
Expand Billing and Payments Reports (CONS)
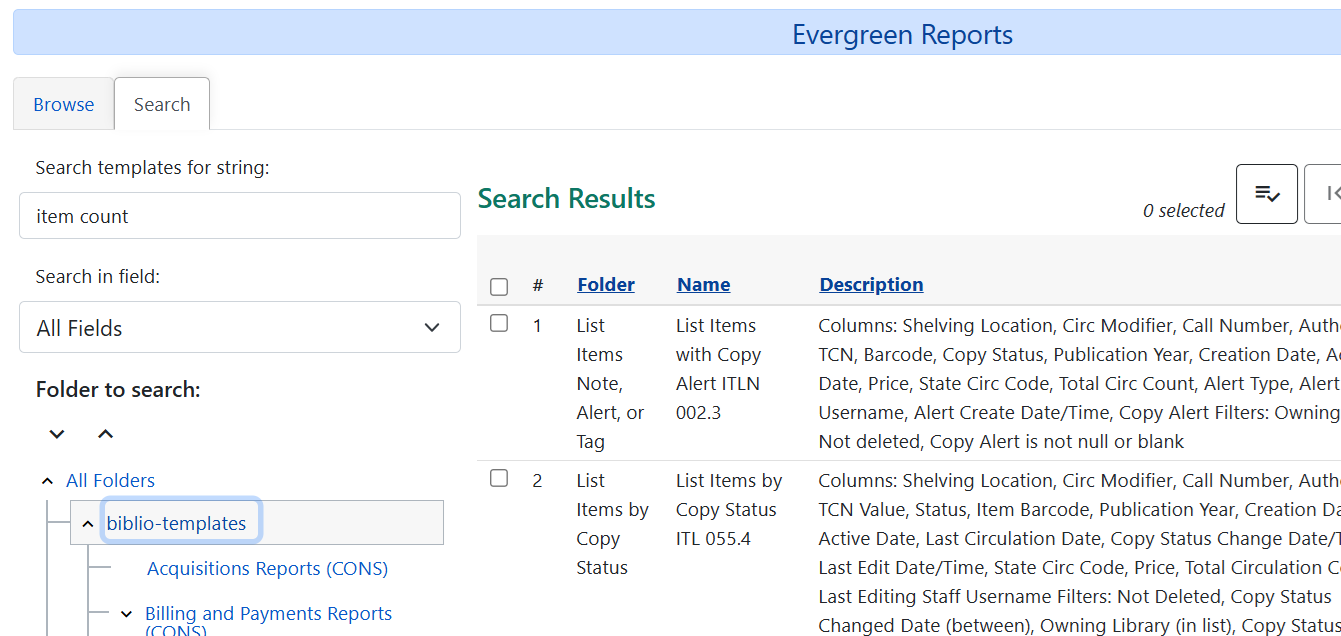click(x=125, y=614)
